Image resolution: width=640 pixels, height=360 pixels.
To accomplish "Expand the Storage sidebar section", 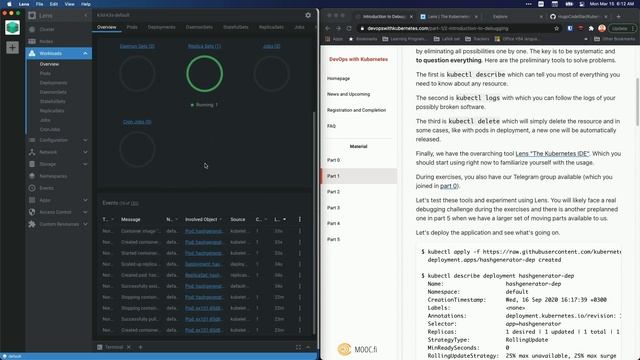I will tap(85, 164).
